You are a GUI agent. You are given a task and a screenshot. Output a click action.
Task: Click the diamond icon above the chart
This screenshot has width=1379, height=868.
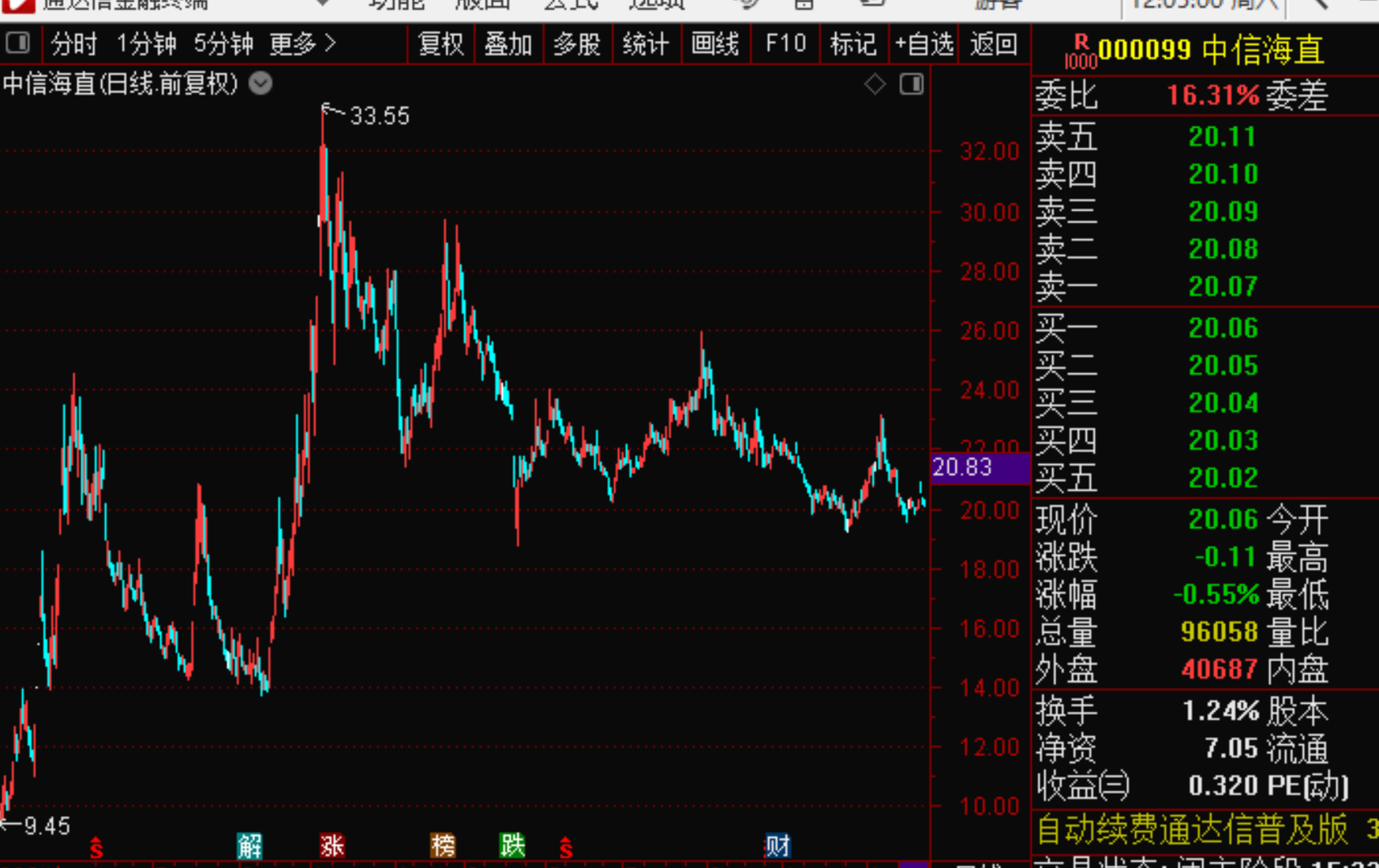(x=875, y=84)
